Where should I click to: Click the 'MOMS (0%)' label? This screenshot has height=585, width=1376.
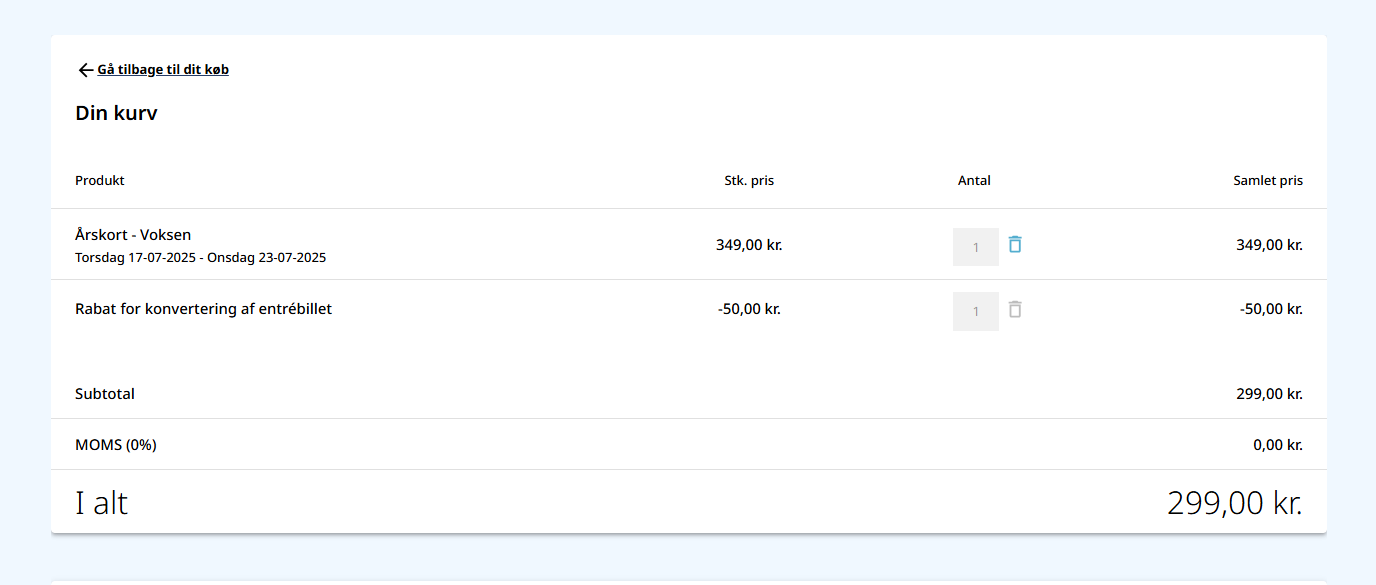point(116,445)
